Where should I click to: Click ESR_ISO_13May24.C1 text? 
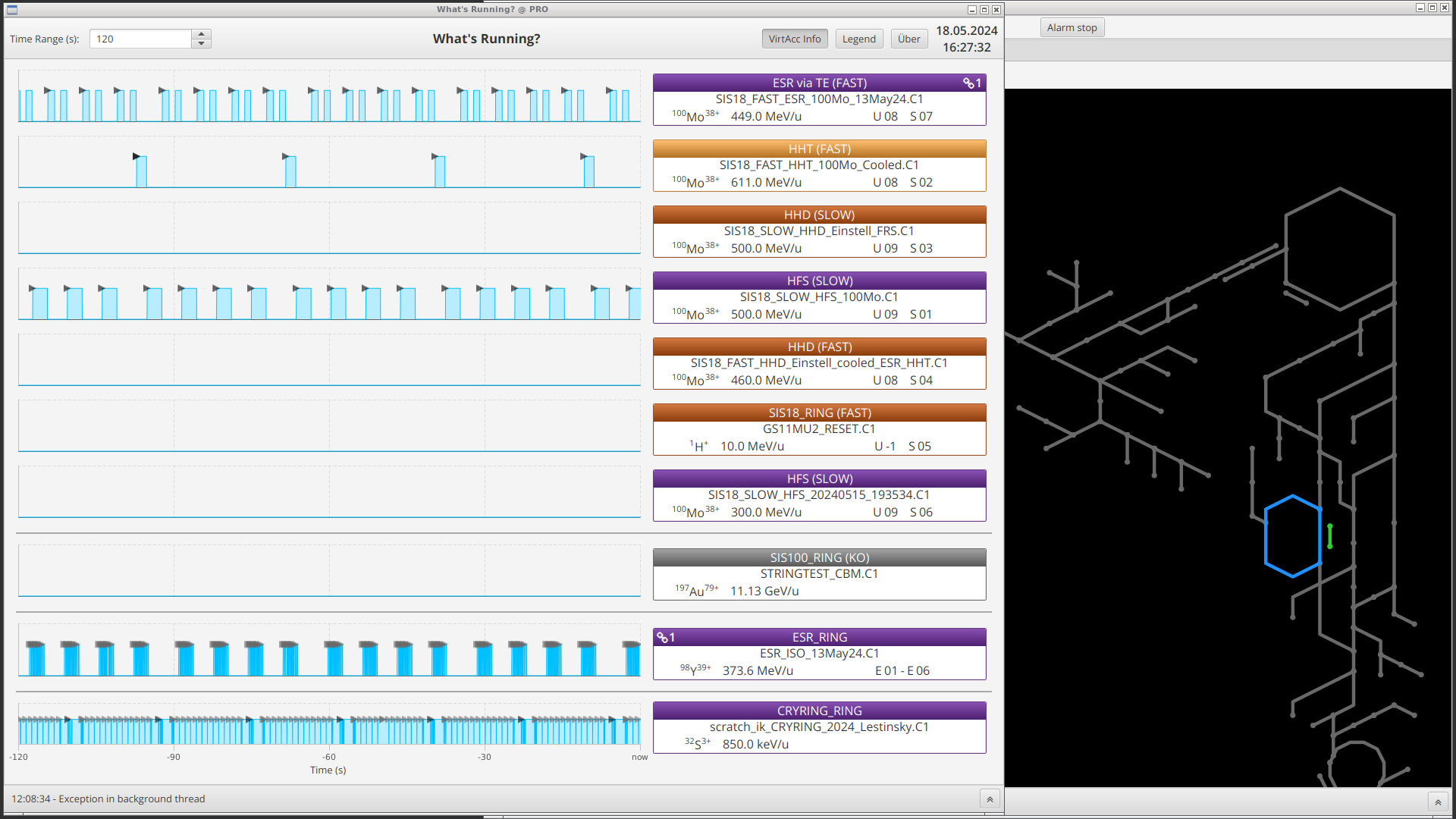click(x=819, y=653)
